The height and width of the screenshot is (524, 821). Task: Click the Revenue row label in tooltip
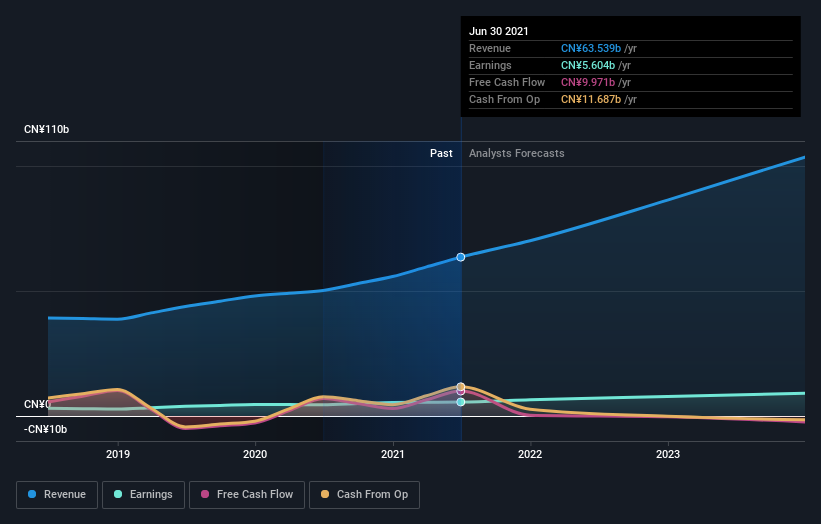pos(490,48)
